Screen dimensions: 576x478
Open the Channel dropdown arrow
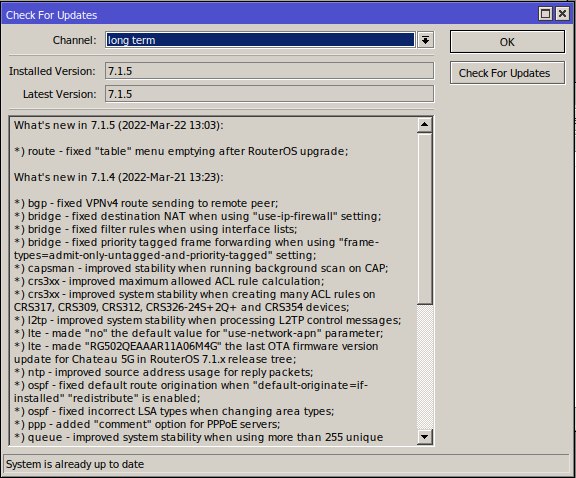(x=425, y=40)
